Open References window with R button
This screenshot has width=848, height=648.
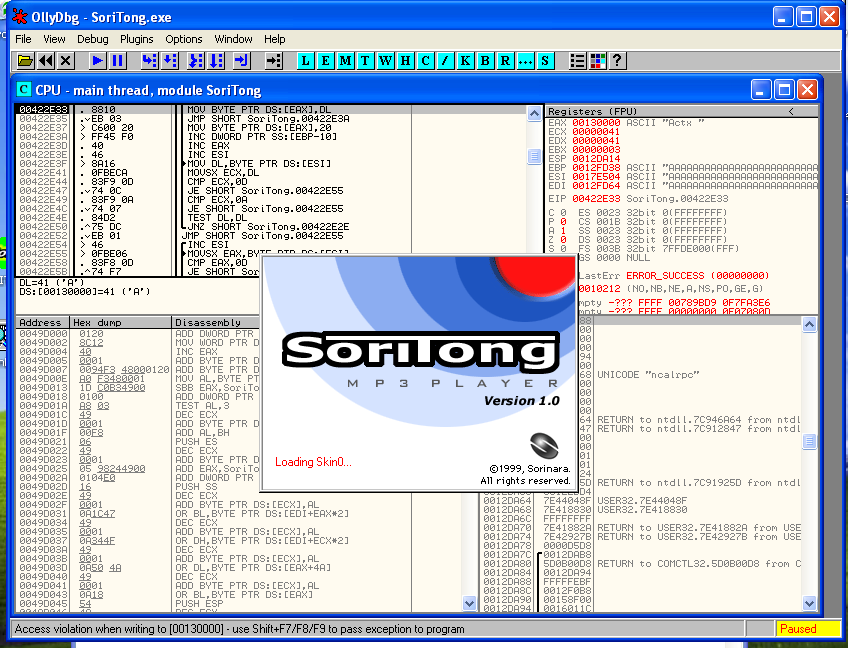(505, 61)
